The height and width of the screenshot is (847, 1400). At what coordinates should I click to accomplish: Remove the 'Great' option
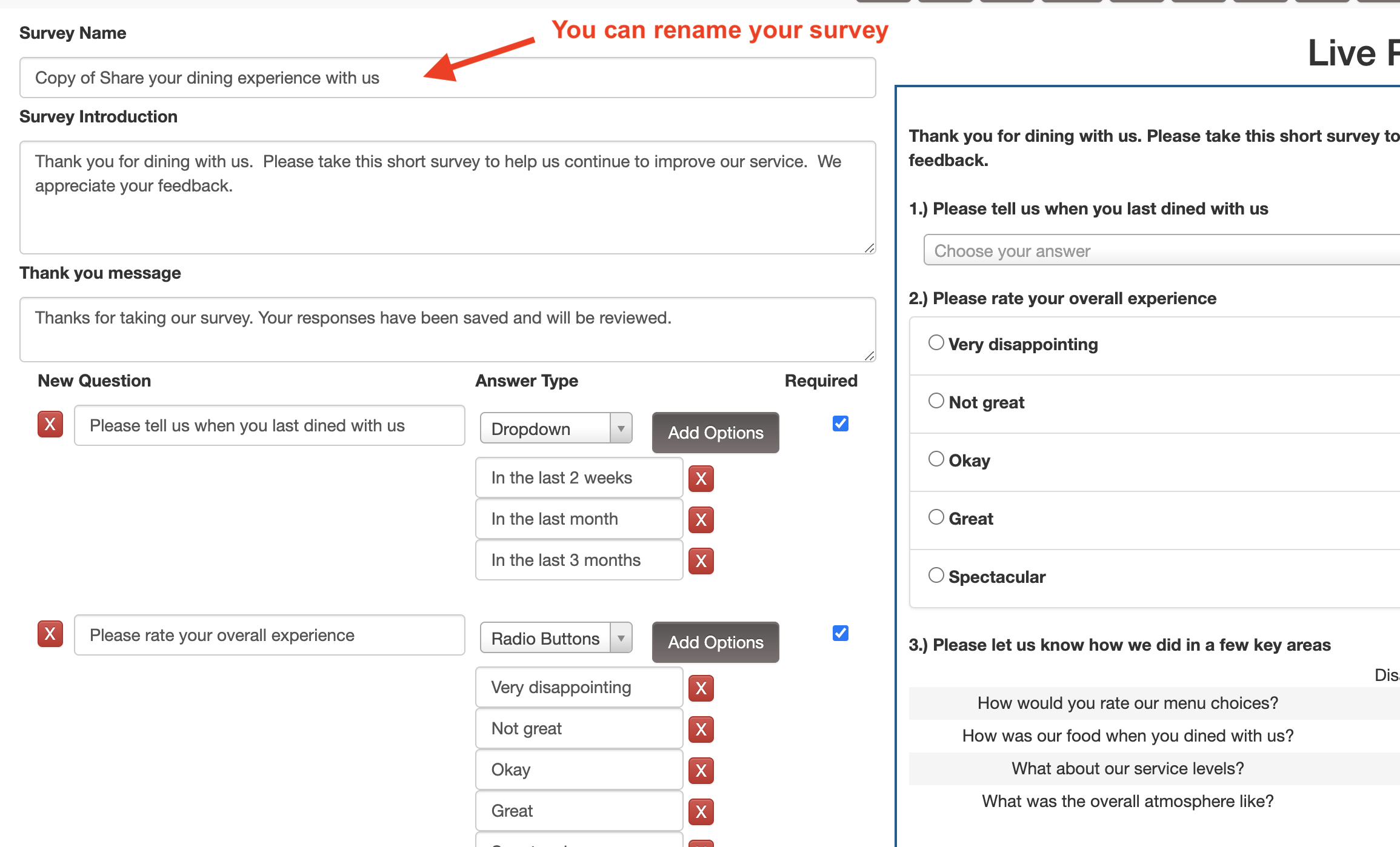701,812
